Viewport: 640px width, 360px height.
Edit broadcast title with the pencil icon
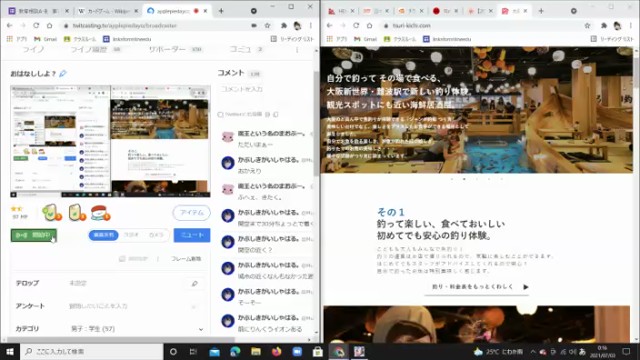[x=63, y=73]
